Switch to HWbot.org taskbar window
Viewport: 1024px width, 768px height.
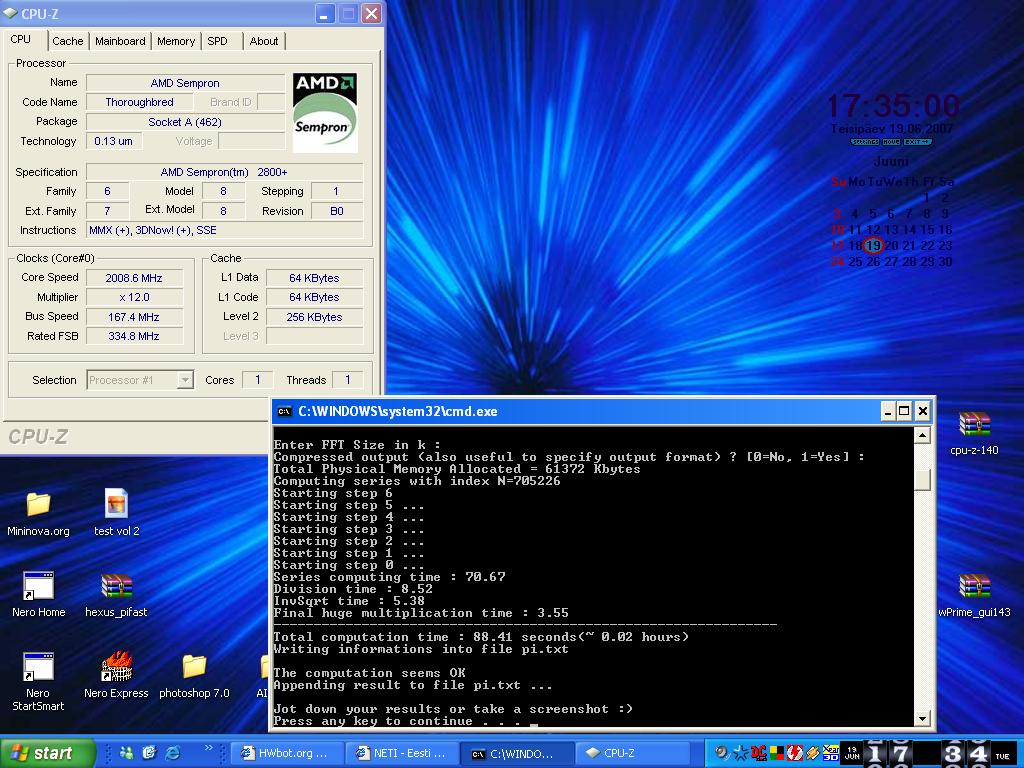(x=288, y=753)
